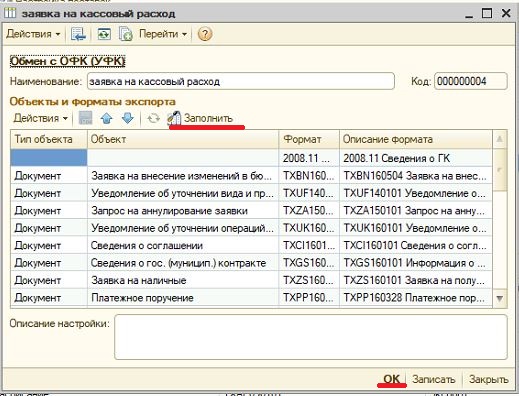Click the Записать button

point(433,379)
